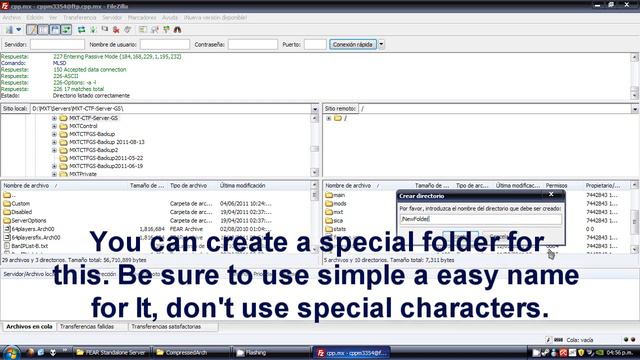
Task: Select the remote 'main' folder
Action: (339, 195)
